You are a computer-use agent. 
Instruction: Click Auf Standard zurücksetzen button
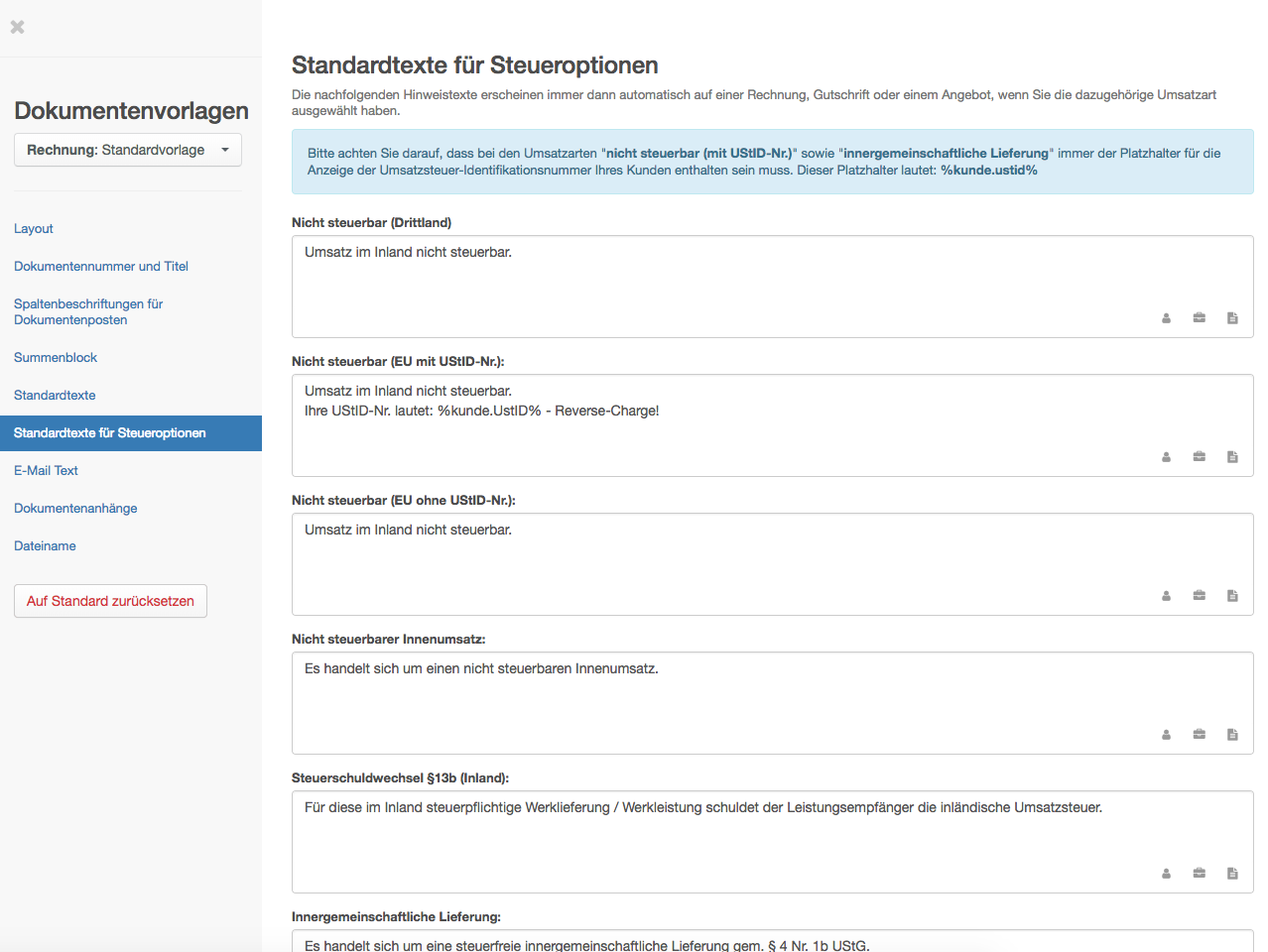[x=110, y=601]
